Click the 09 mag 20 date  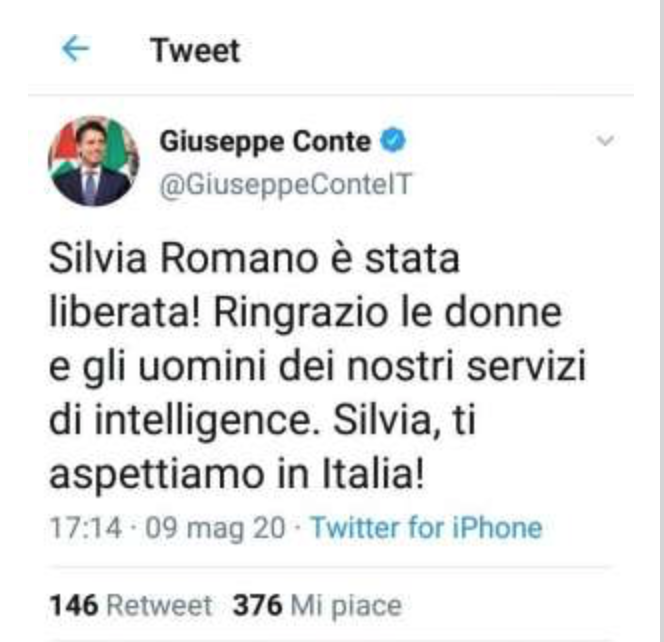[215, 529]
